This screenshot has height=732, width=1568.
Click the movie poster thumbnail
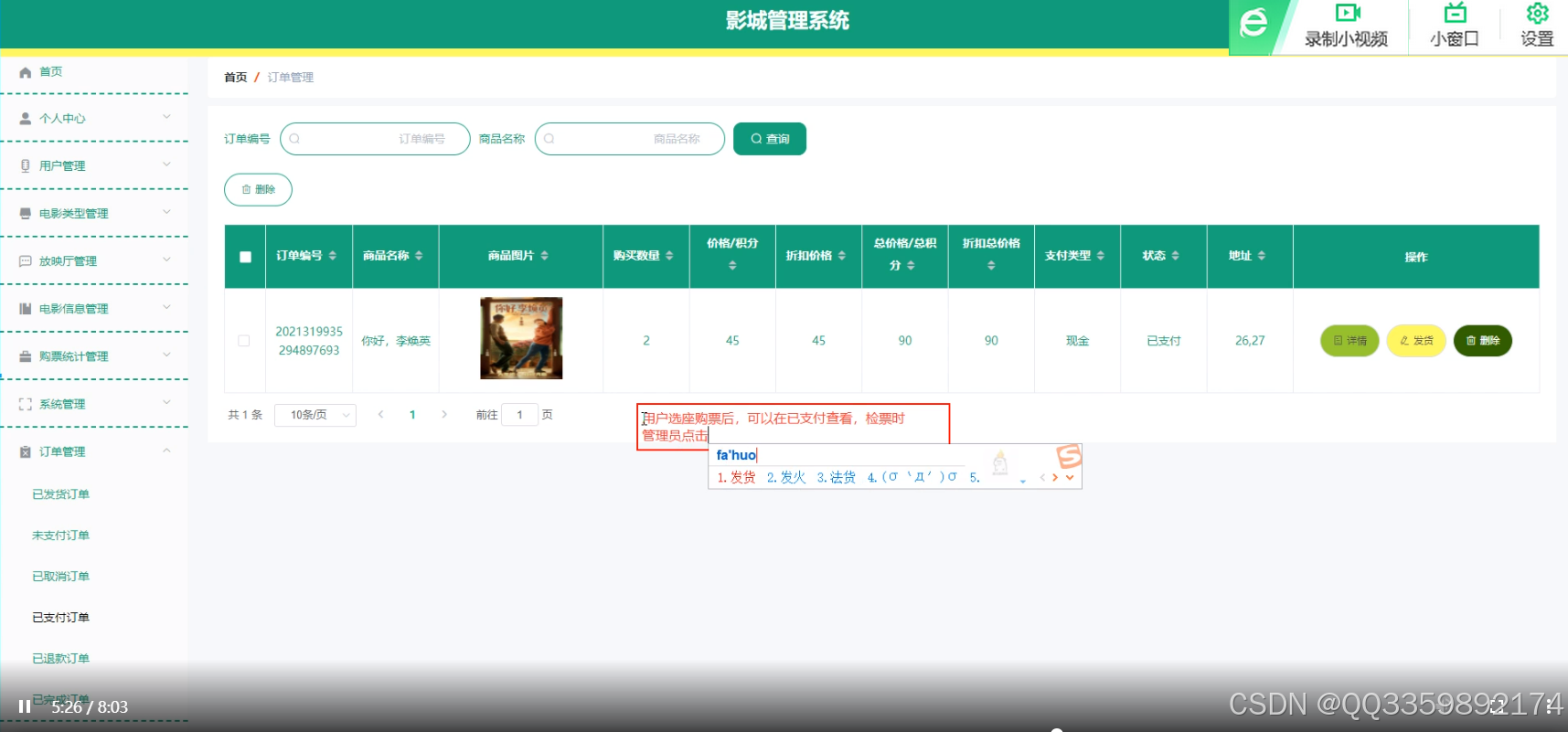[521, 338]
